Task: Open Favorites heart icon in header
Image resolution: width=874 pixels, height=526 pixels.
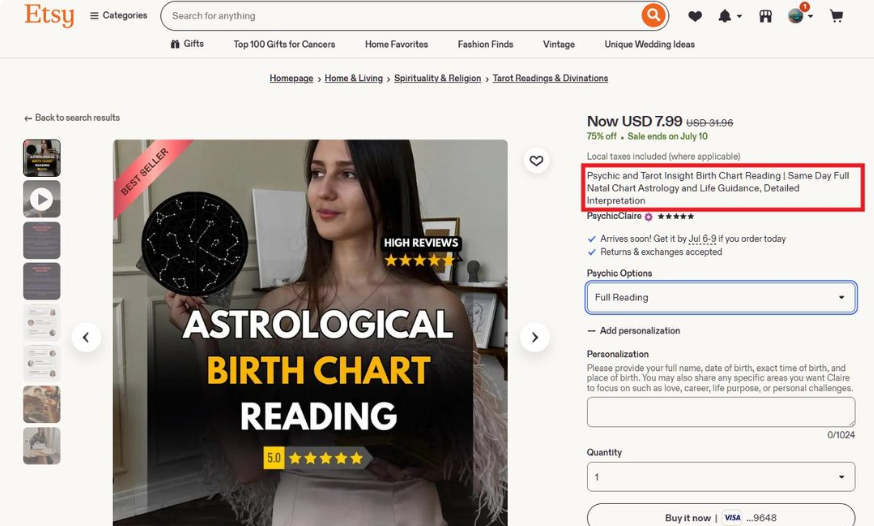Action: point(695,16)
